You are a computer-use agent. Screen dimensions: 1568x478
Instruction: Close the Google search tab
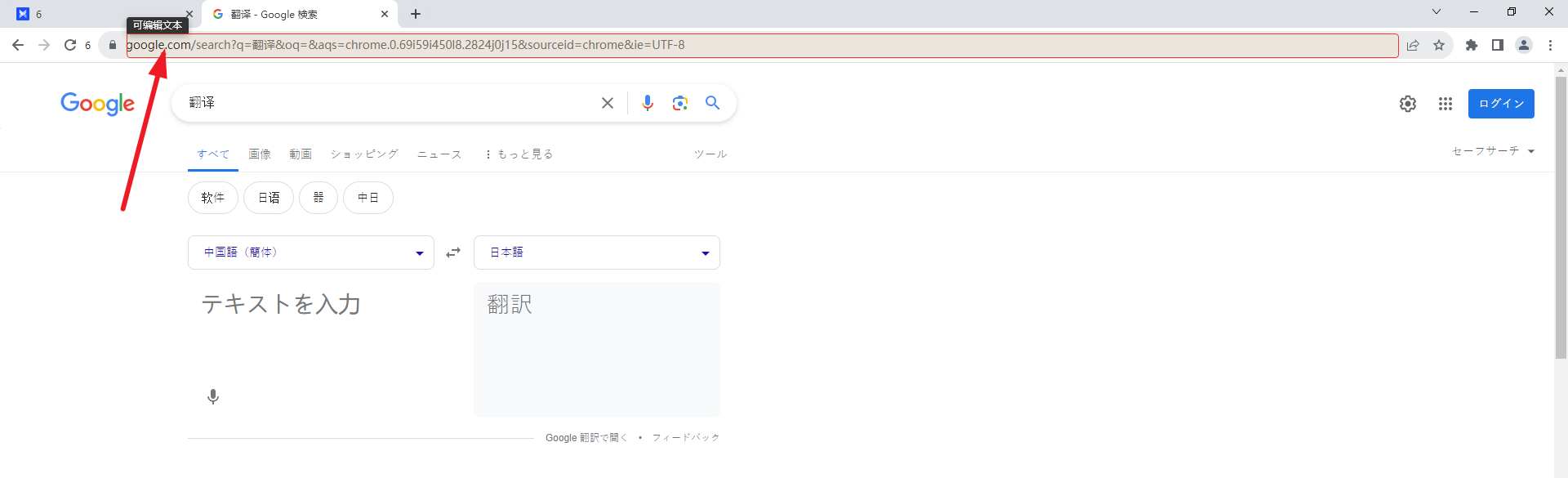[x=385, y=14]
